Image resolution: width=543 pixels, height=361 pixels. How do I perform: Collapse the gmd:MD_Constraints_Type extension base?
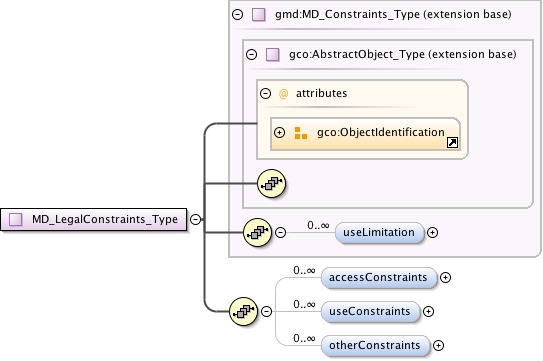point(238,15)
